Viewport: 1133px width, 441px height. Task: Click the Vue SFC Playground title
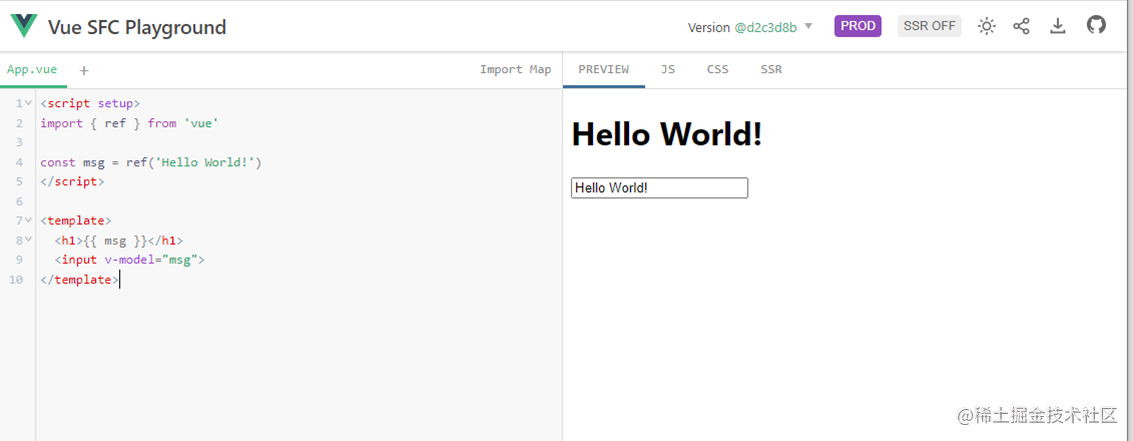[x=137, y=27]
